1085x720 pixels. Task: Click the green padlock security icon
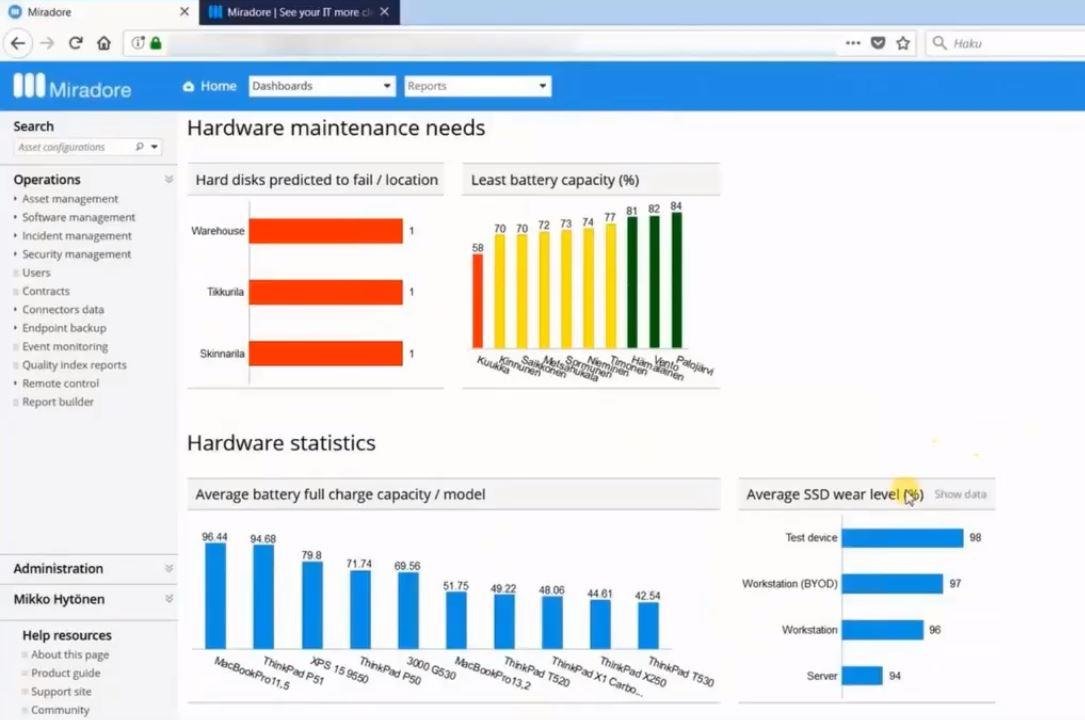tap(156, 43)
